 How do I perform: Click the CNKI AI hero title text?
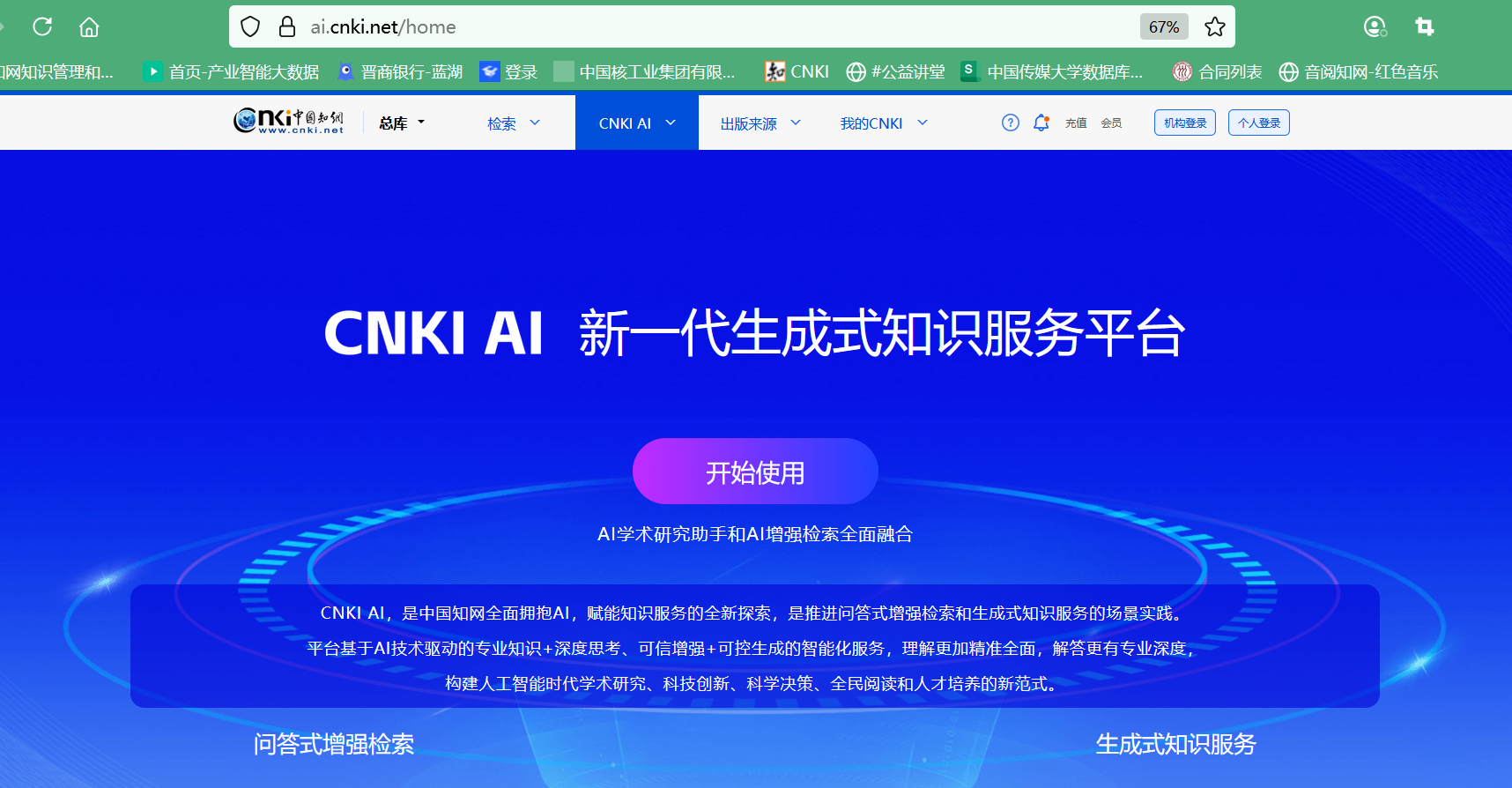coord(433,333)
